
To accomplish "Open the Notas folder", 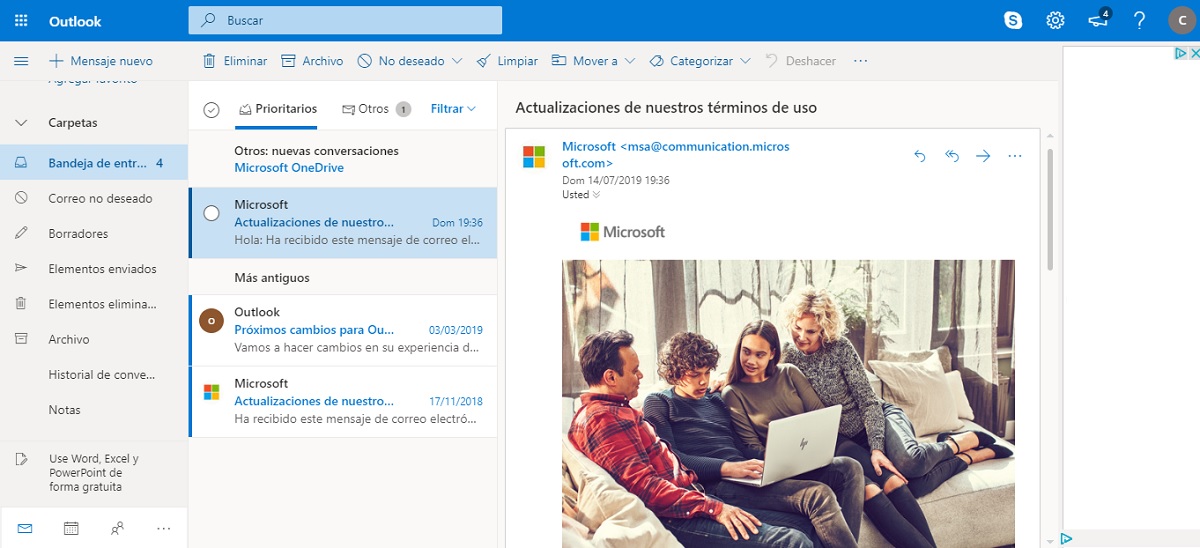I will (x=94, y=410).
